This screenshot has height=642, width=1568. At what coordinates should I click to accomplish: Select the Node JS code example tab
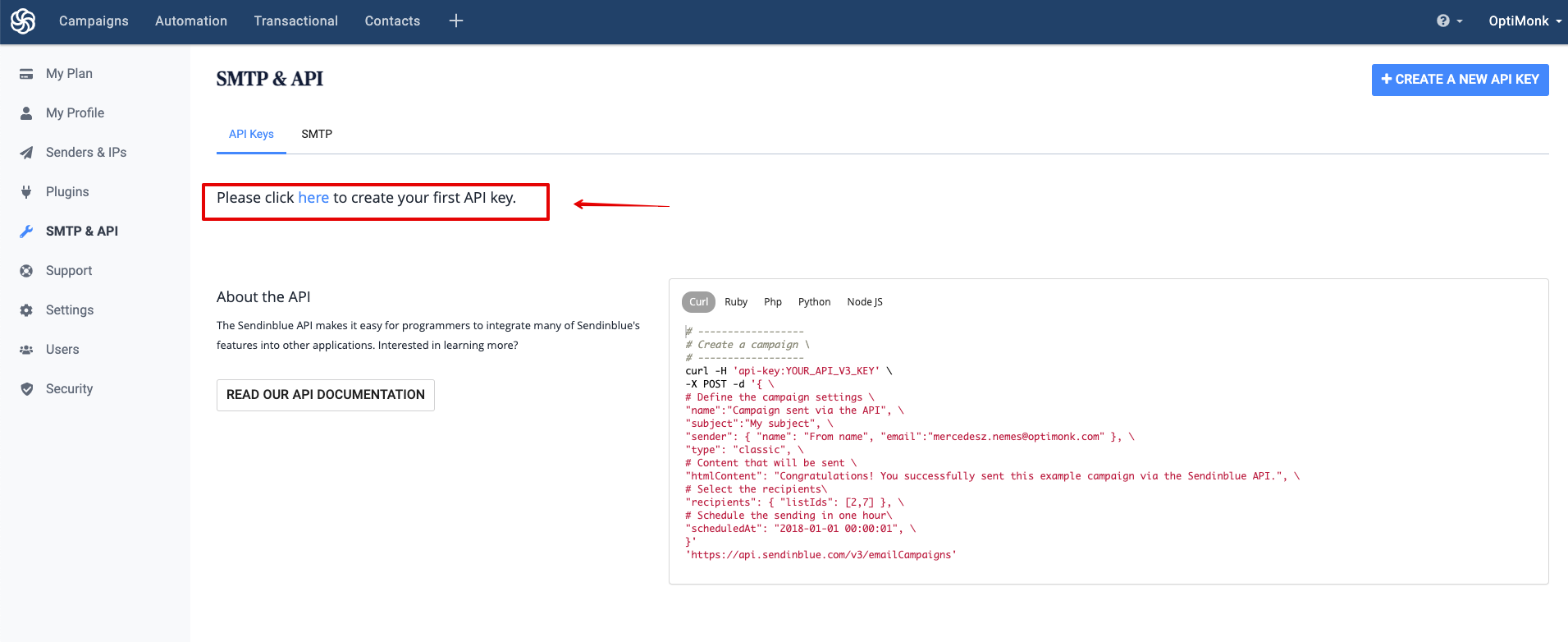click(865, 302)
